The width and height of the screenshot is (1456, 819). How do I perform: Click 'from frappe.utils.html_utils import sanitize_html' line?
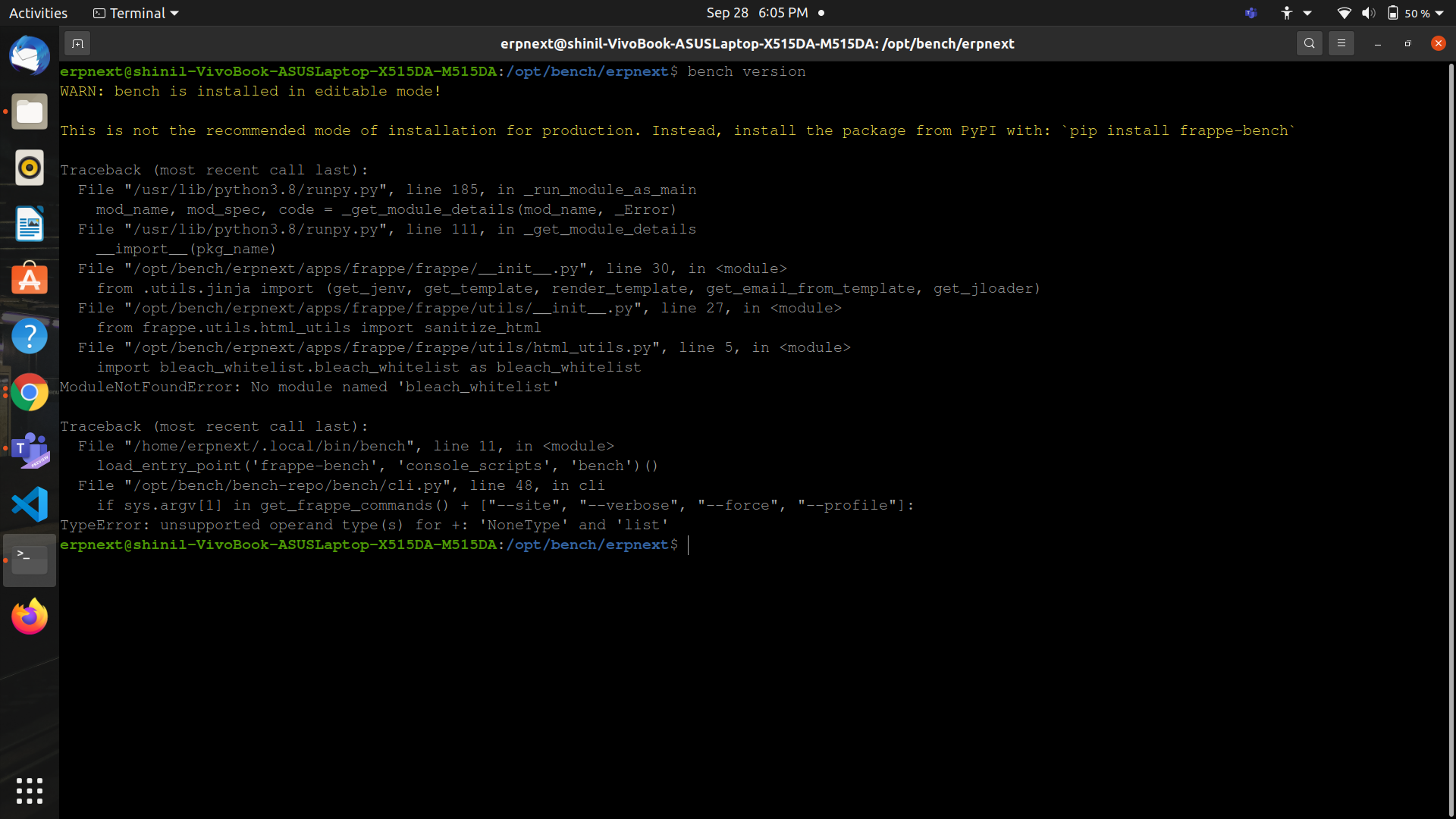coord(318,328)
